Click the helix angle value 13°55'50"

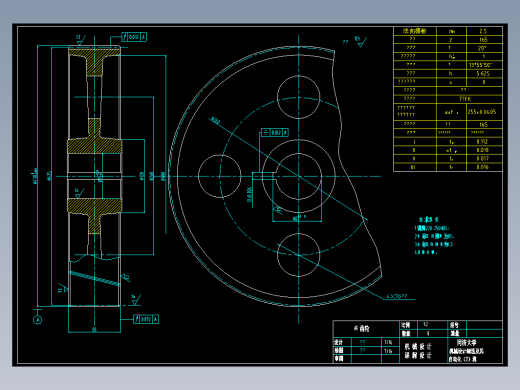(x=480, y=65)
